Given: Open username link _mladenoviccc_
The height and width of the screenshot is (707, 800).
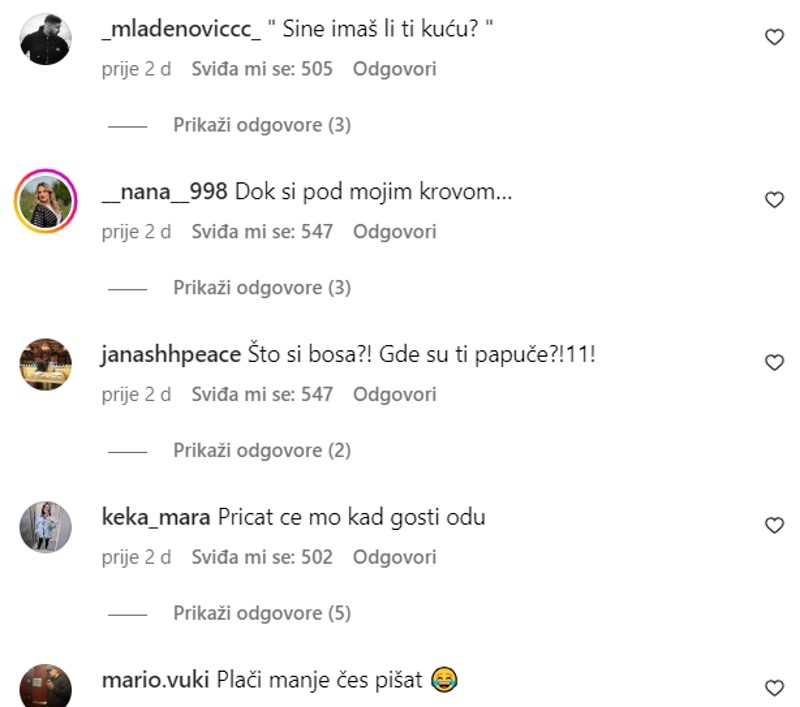Looking at the screenshot, I should pos(181,29).
